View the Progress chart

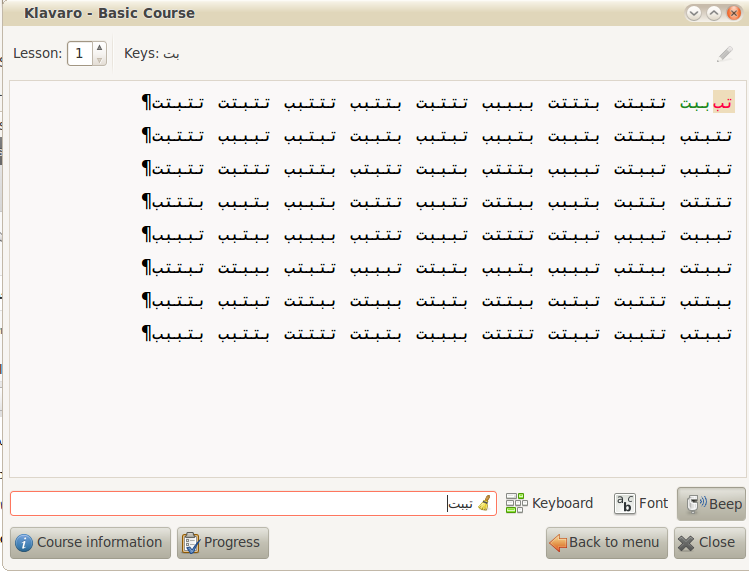point(222,542)
